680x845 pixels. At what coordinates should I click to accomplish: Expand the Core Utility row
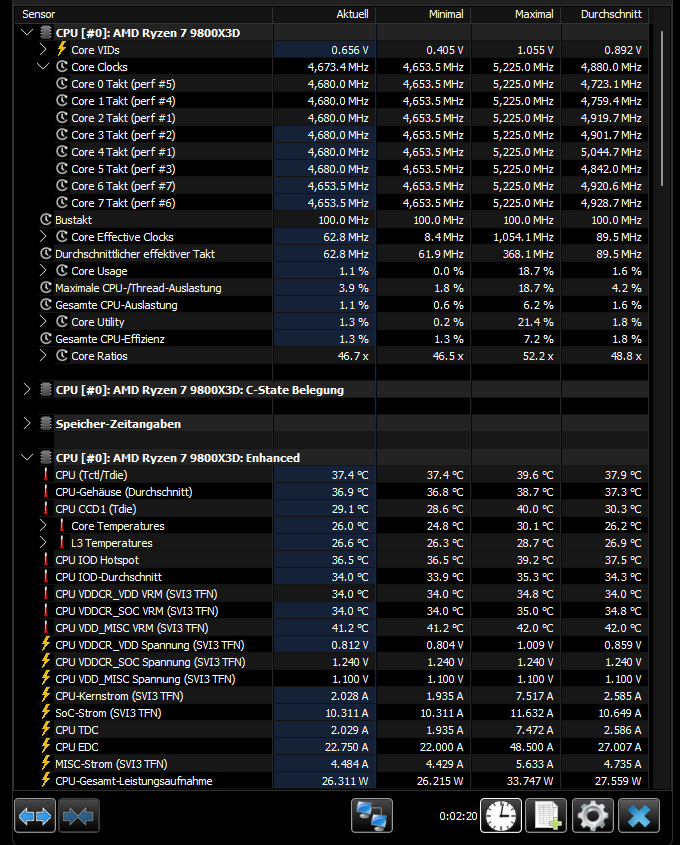point(43,322)
